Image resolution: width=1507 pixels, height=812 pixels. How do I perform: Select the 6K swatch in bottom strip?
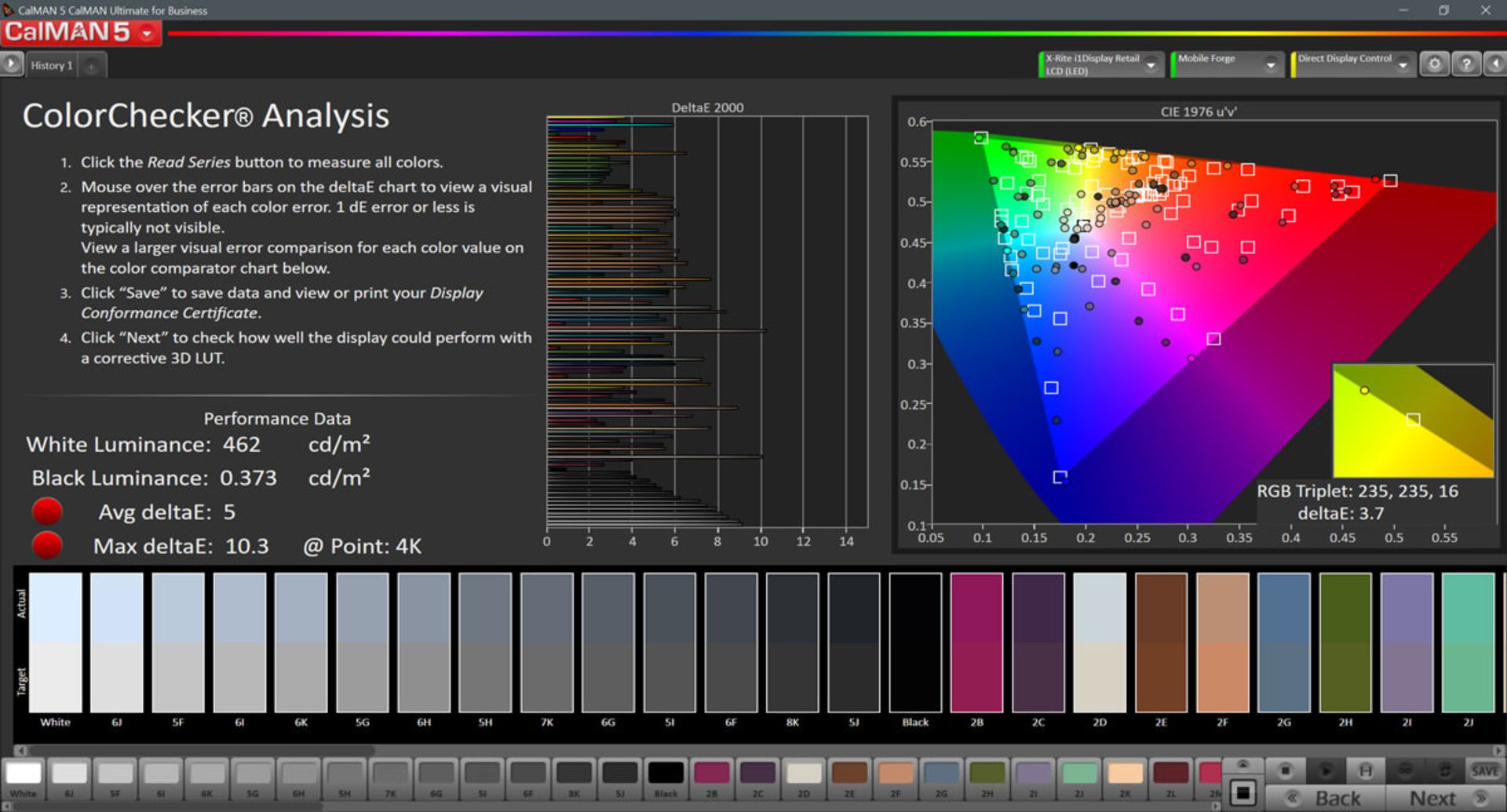207,778
